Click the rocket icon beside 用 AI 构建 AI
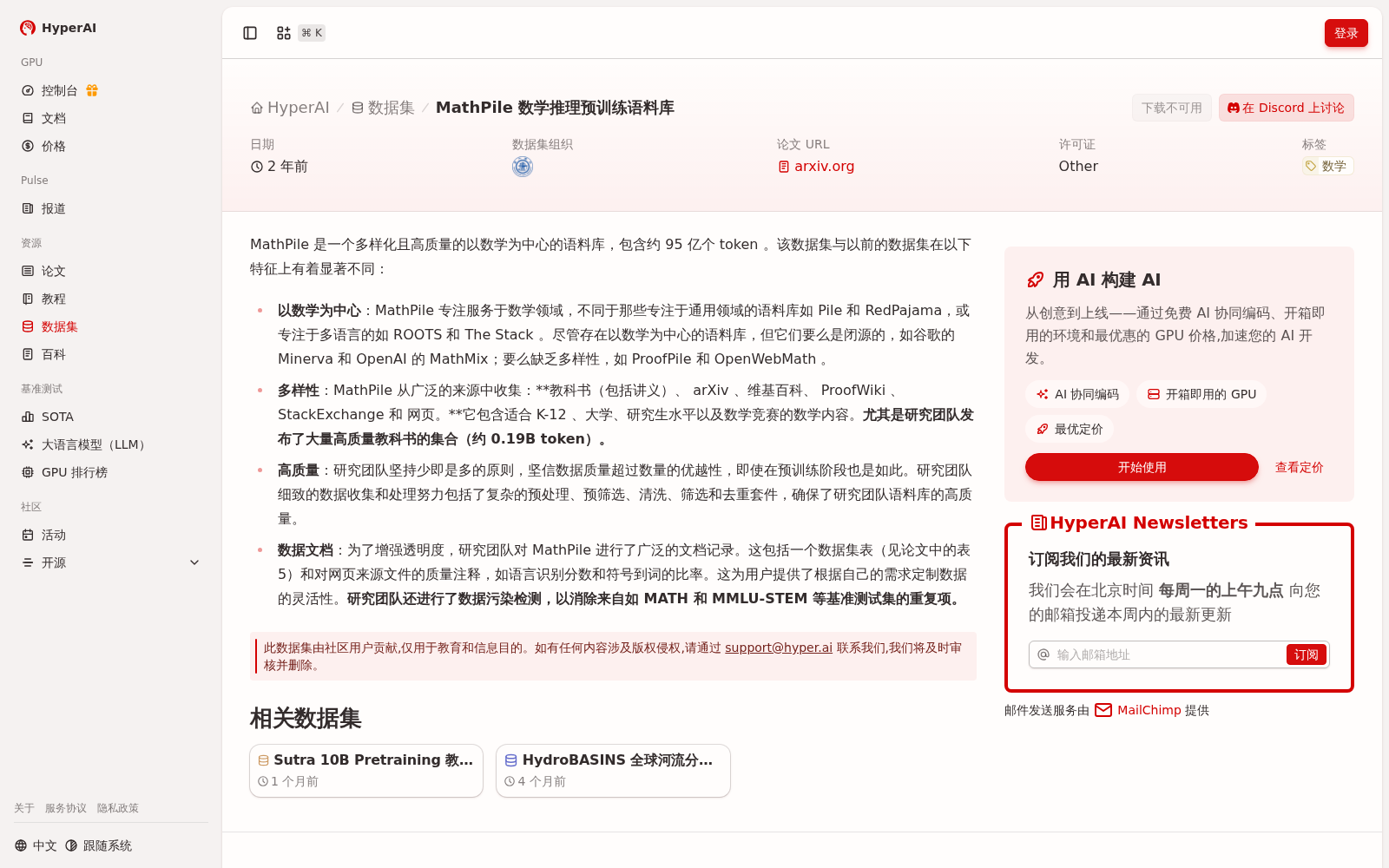The width and height of the screenshot is (1389, 868). pyautogui.click(x=1036, y=279)
